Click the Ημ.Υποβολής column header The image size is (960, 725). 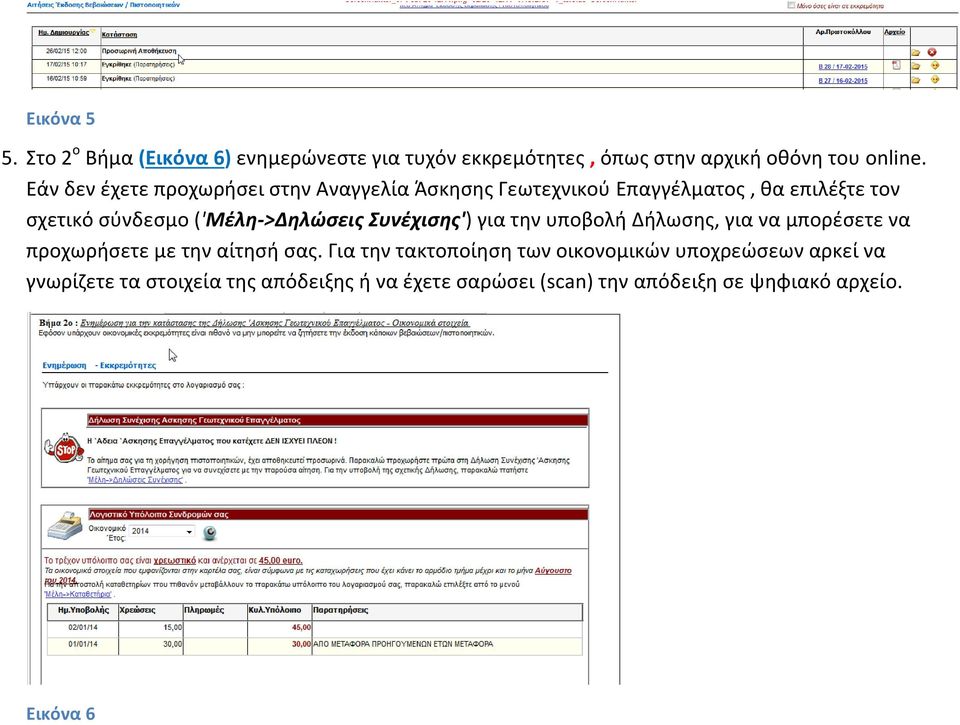click(x=83, y=610)
